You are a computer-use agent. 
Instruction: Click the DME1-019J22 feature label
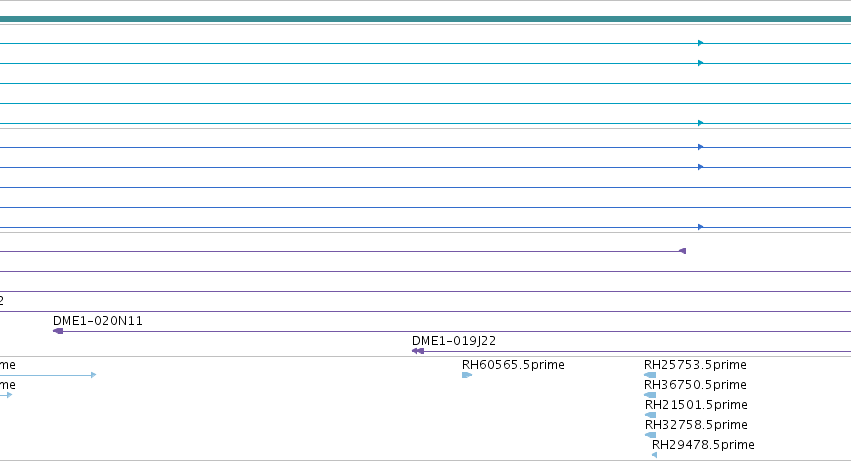pos(454,341)
